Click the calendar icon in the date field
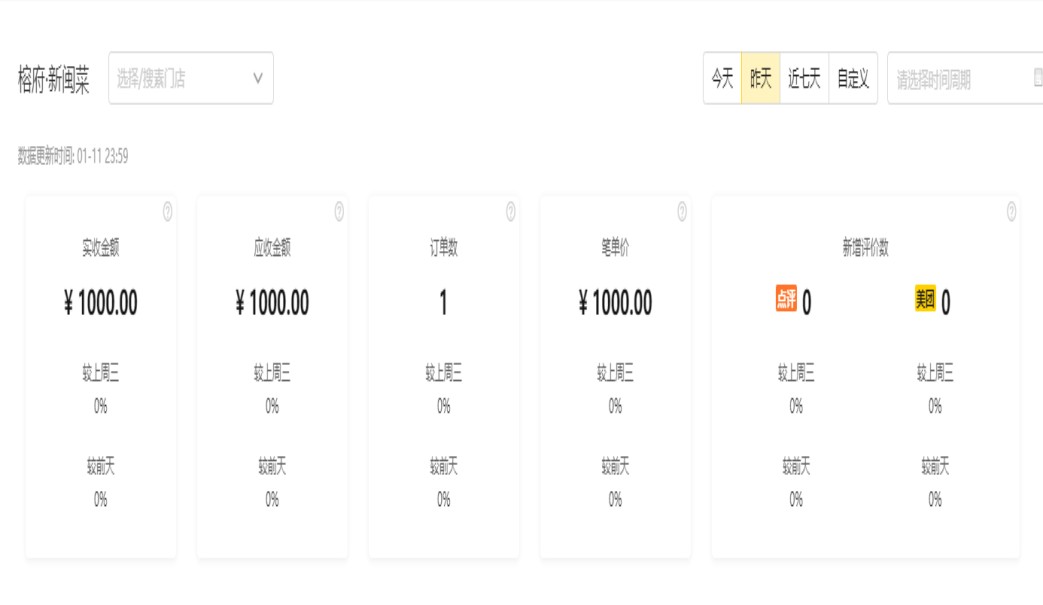 (1037, 78)
